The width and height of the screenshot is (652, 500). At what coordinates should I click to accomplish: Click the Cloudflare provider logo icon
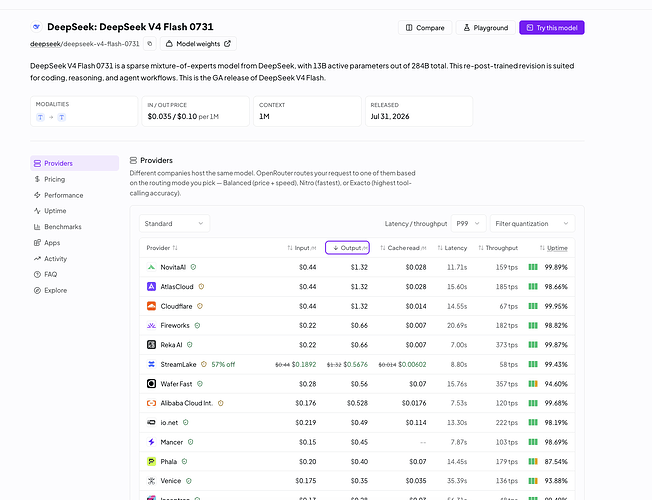click(x=151, y=306)
